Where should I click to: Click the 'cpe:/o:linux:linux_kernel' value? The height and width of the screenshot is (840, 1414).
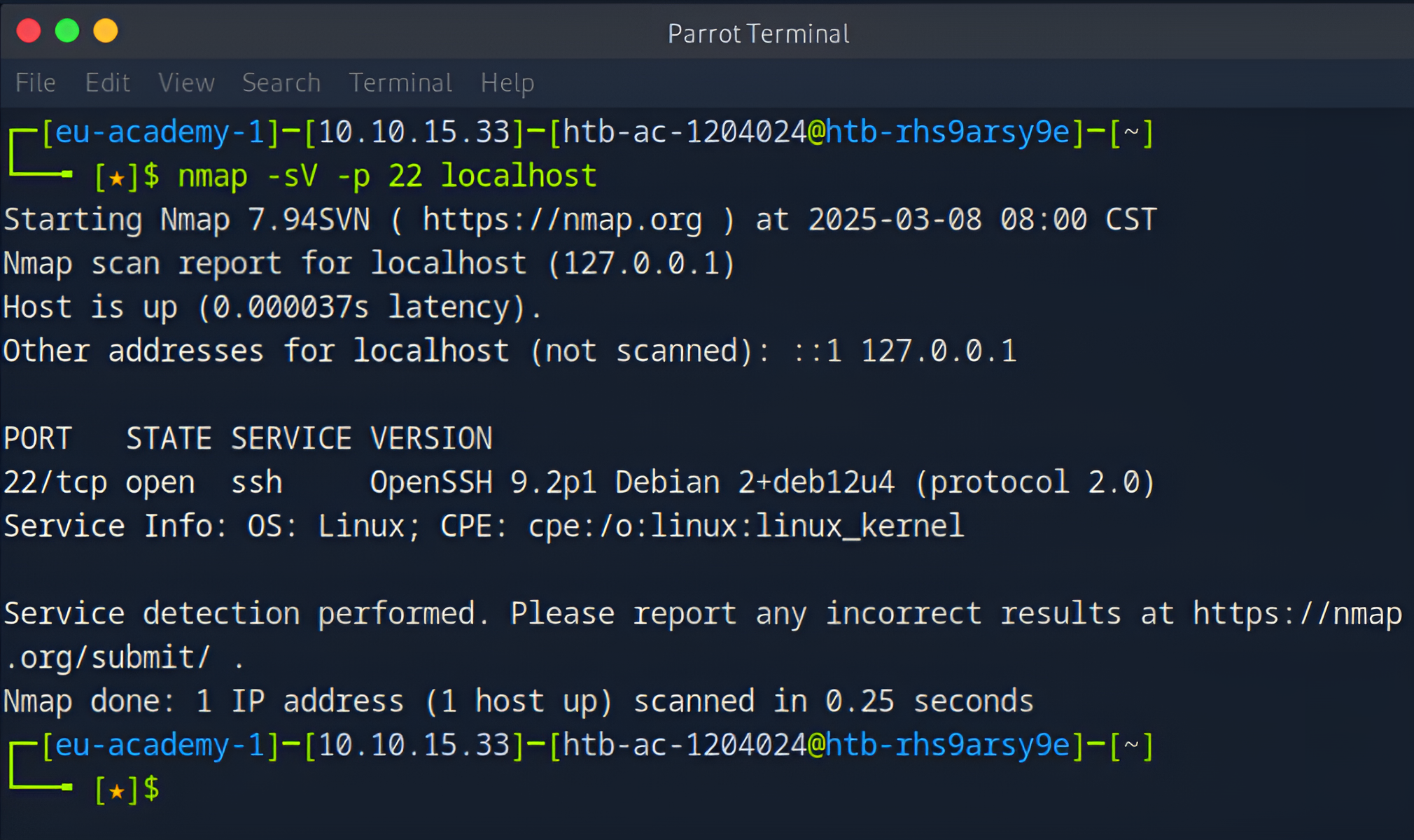pos(746,526)
